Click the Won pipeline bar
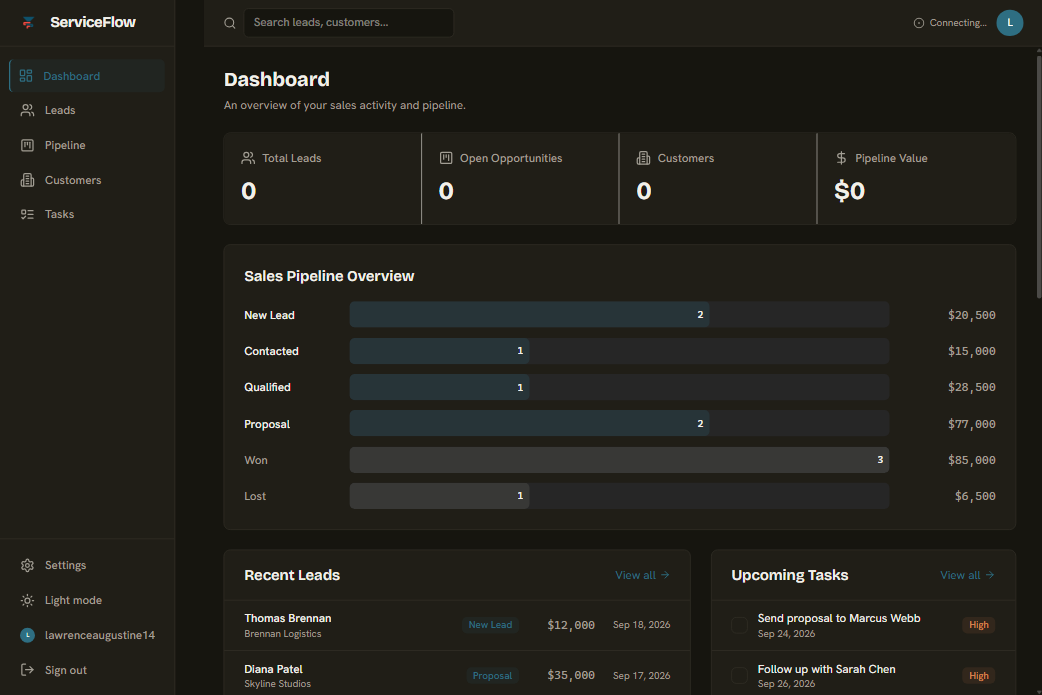Image resolution: width=1042 pixels, height=695 pixels. click(619, 460)
